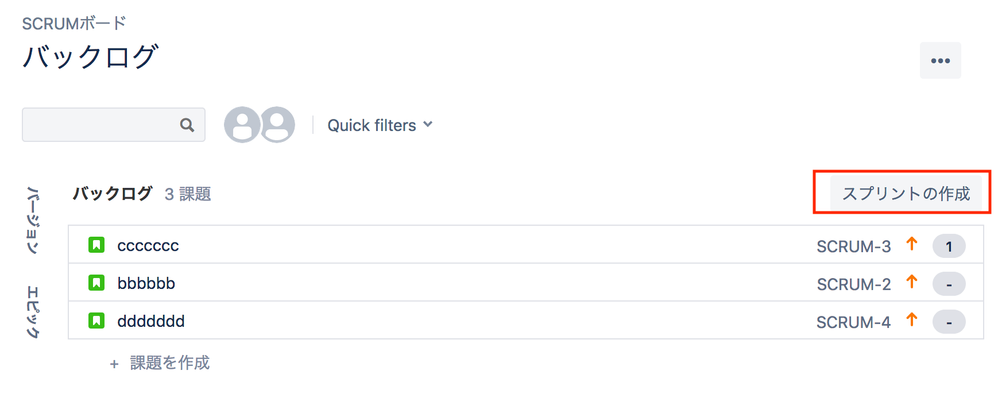Open the エピック side panel
The image size is (998, 401).
(34, 313)
